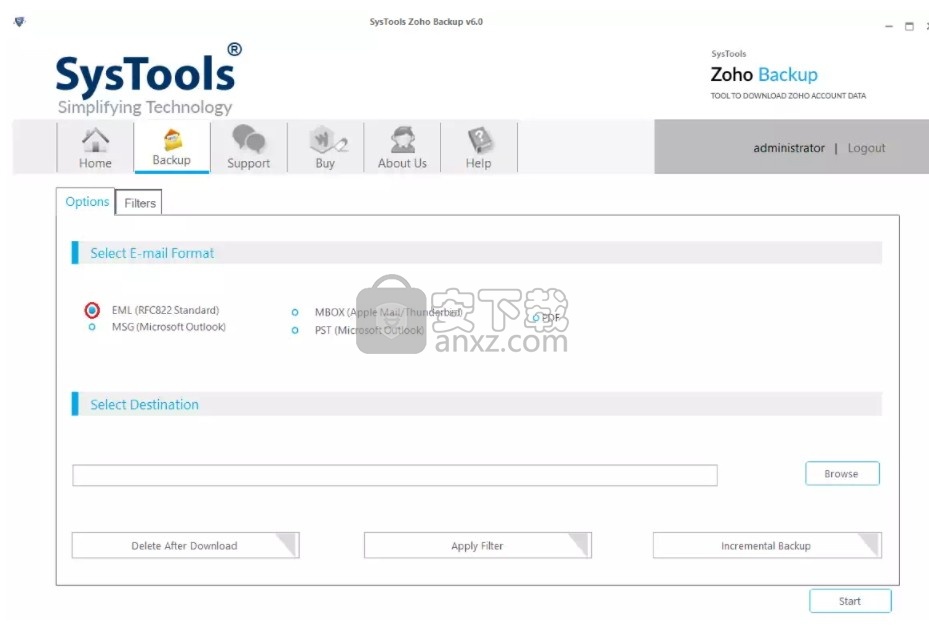Viewport: 929px width, 631px height.
Task: Open Support chat bubbles icon
Action: click(x=248, y=138)
